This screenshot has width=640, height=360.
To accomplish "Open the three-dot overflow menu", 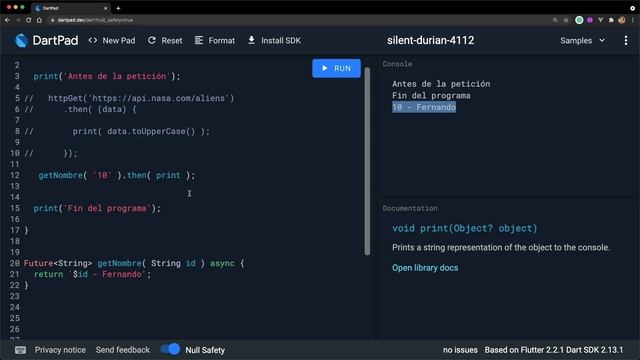I will pos(626,40).
